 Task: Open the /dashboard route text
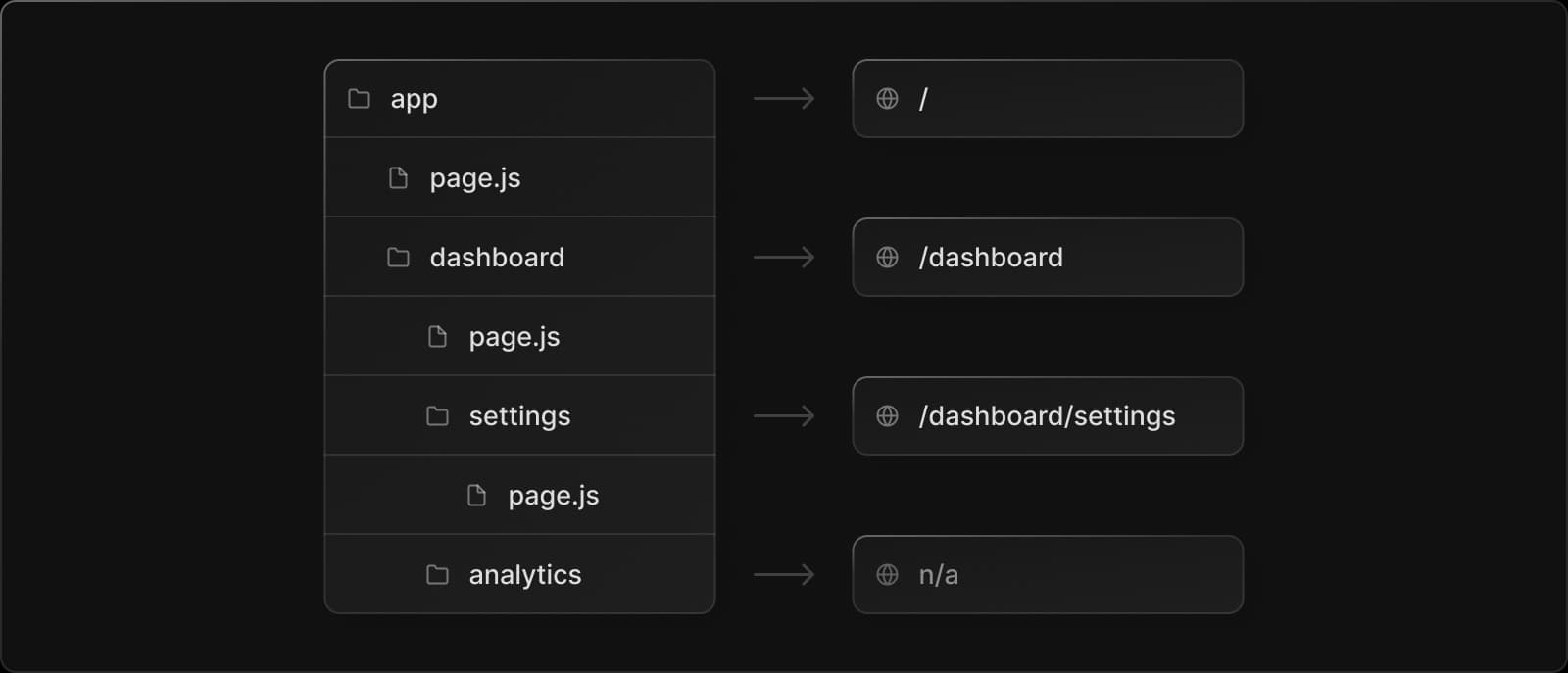[x=991, y=258]
